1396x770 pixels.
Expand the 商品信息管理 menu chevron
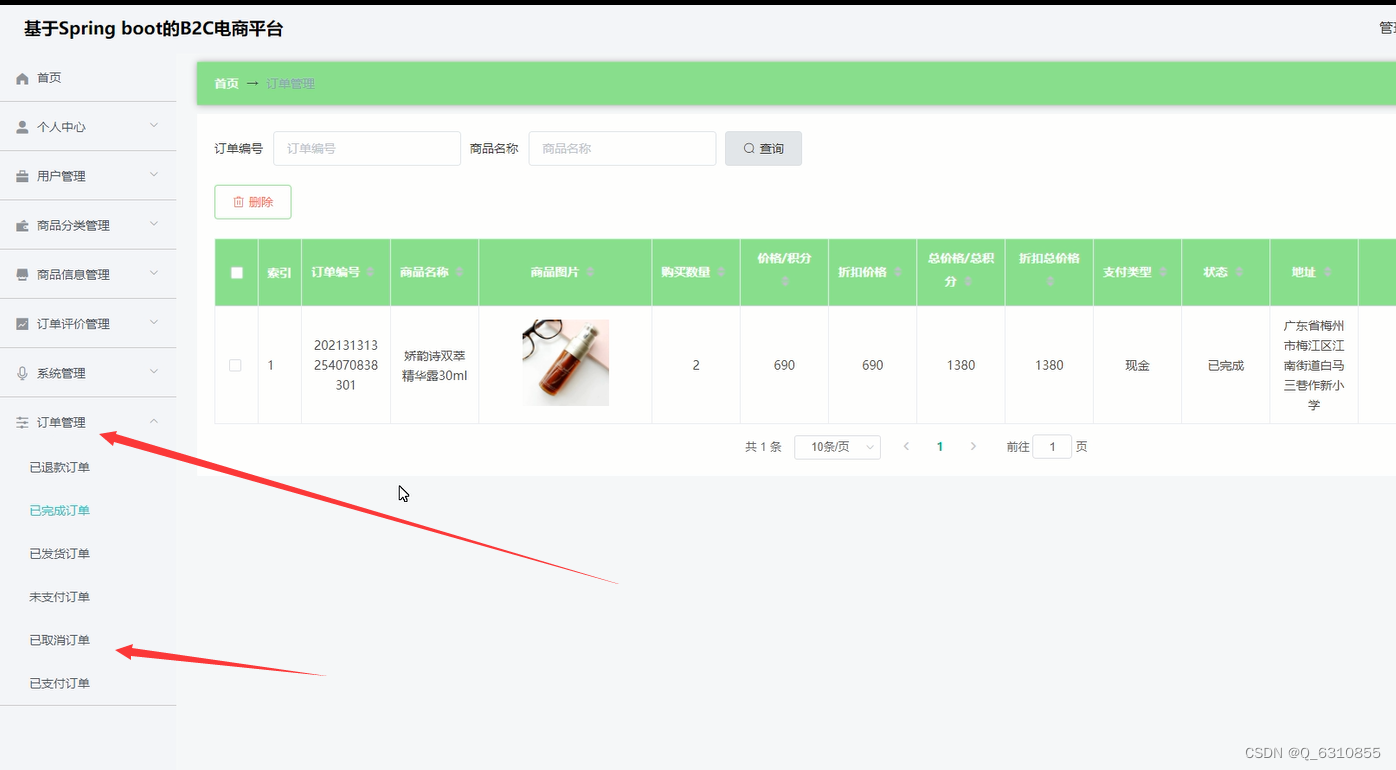154,273
